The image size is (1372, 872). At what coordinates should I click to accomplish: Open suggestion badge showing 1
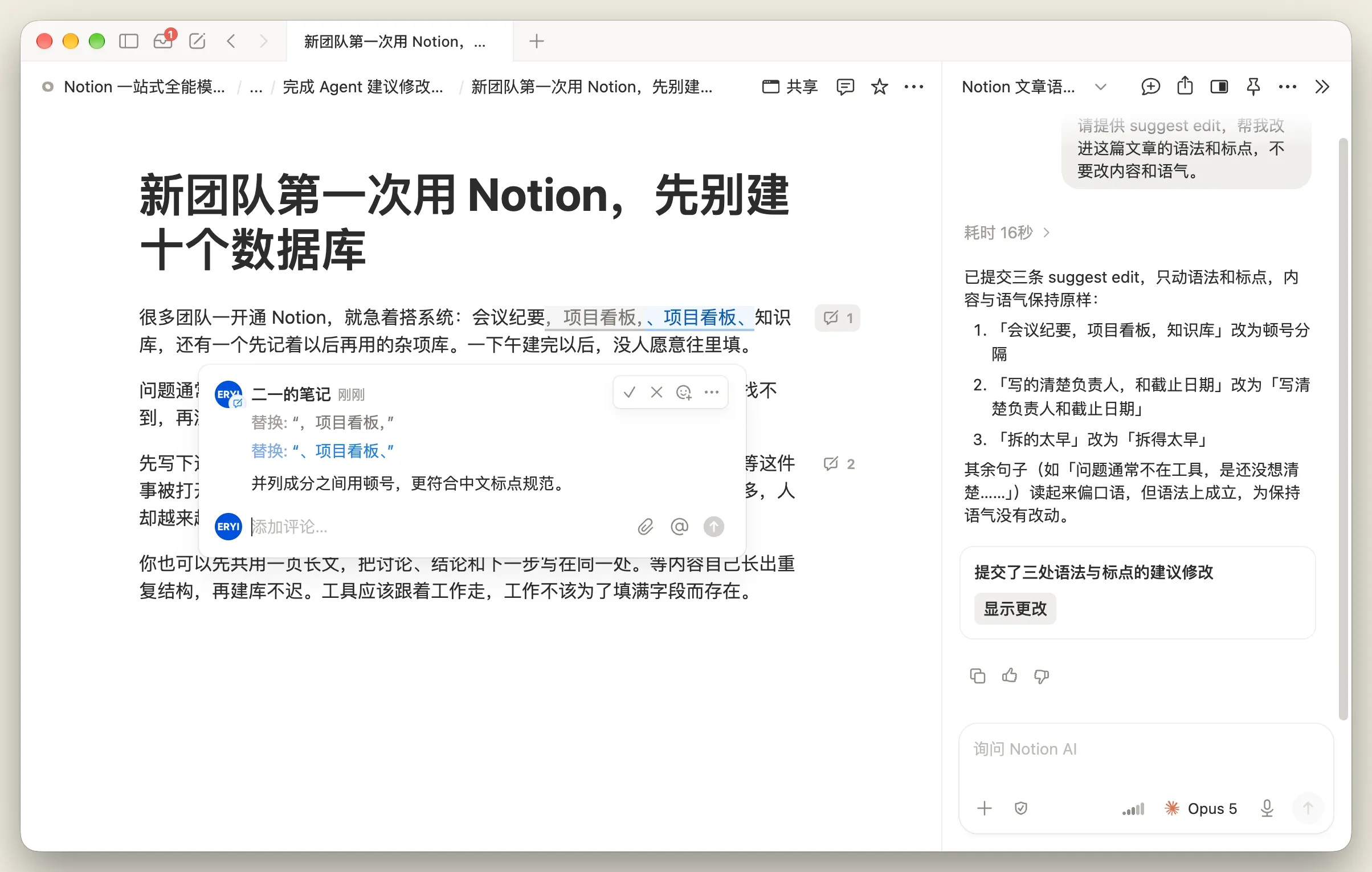coord(838,317)
